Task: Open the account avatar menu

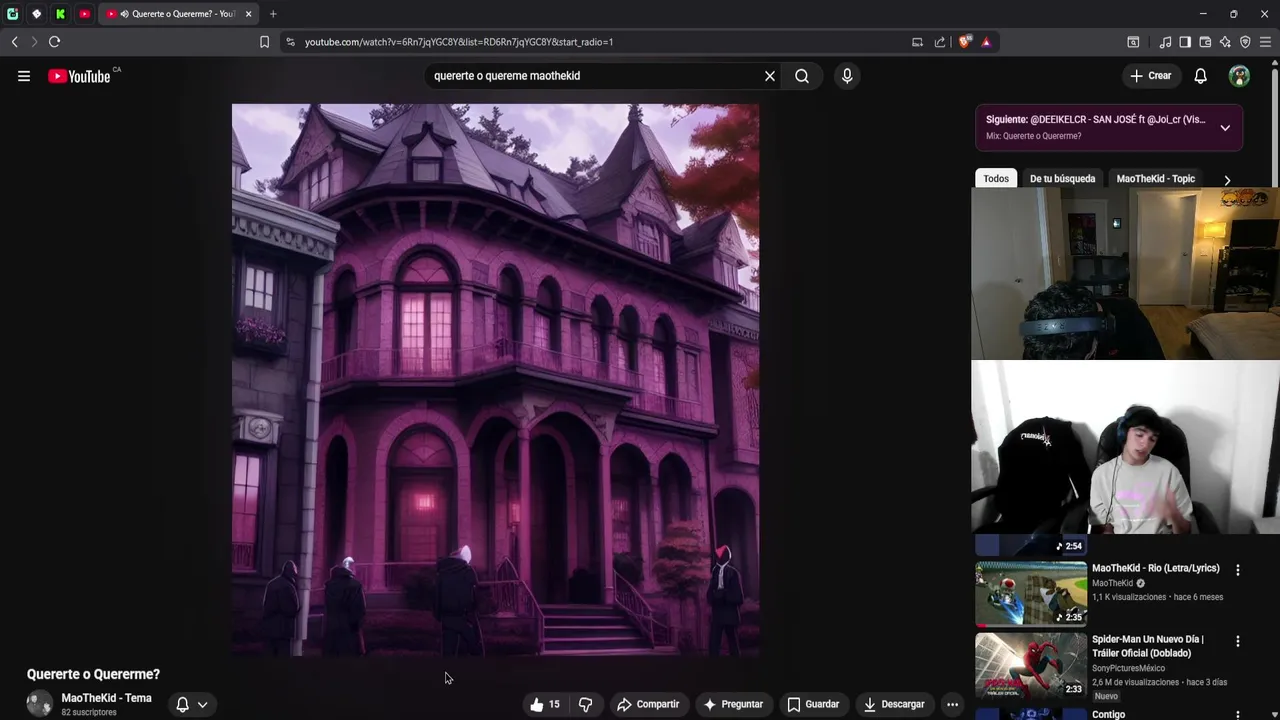Action: (x=1239, y=76)
